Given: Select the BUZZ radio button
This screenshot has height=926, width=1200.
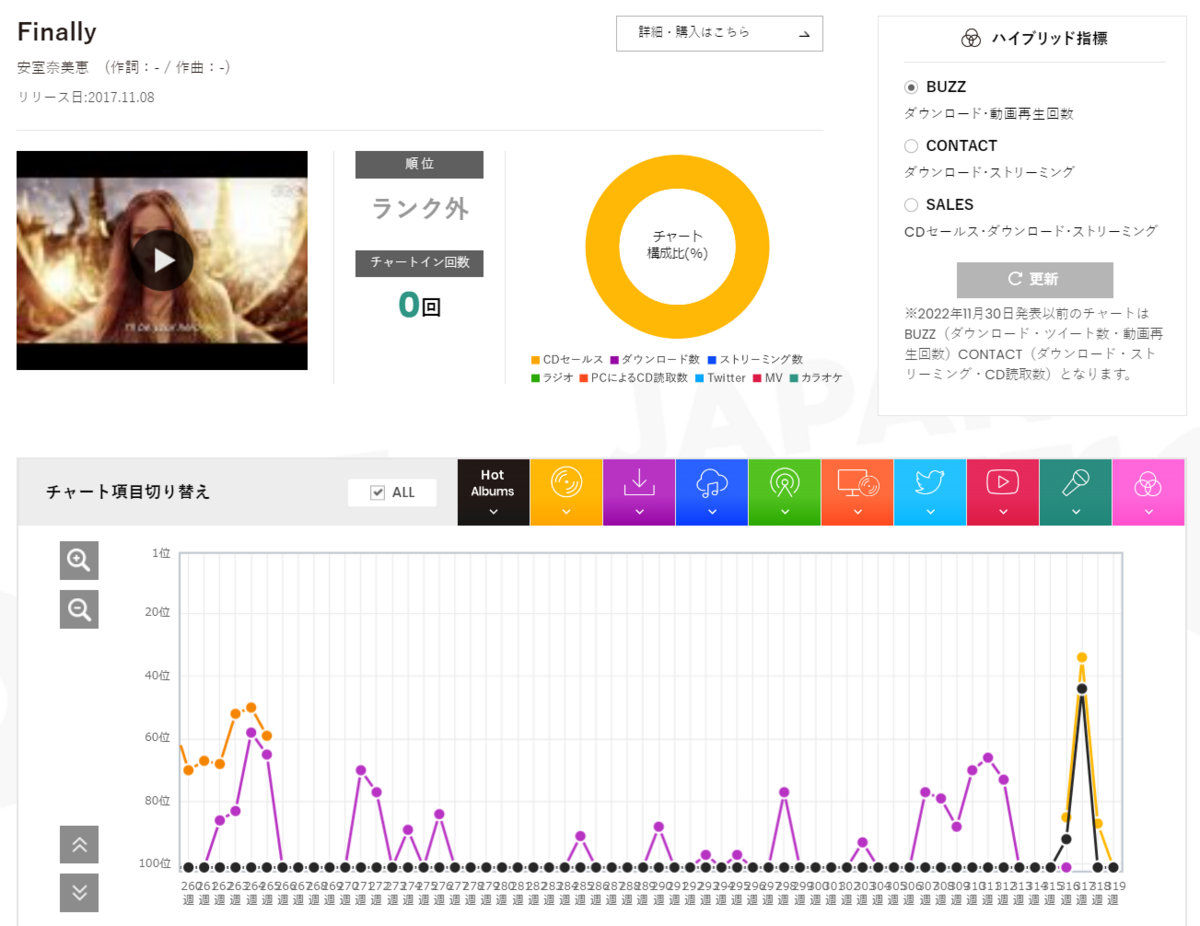Looking at the screenshot, I should (x=911, y=87).
